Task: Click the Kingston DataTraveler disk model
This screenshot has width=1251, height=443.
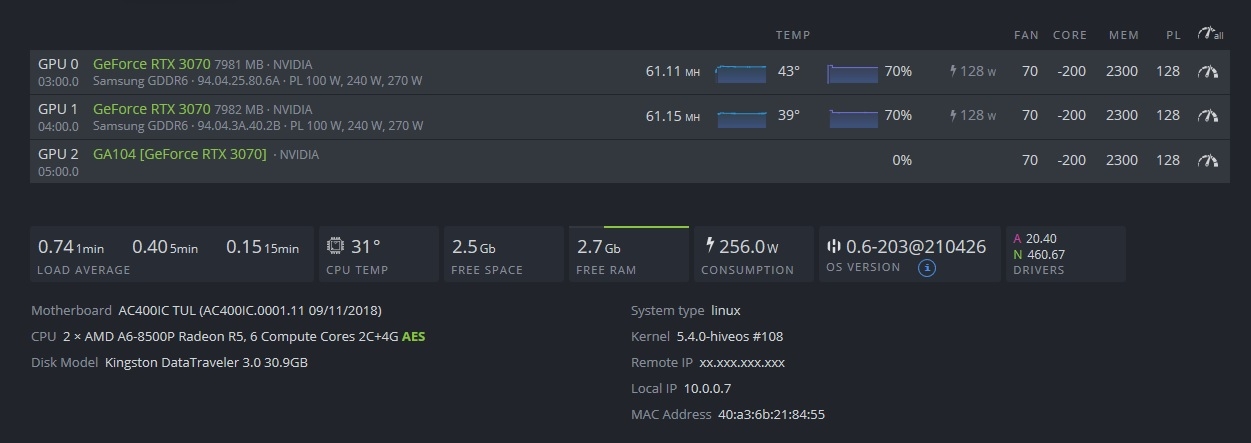Action: [206, 363]
